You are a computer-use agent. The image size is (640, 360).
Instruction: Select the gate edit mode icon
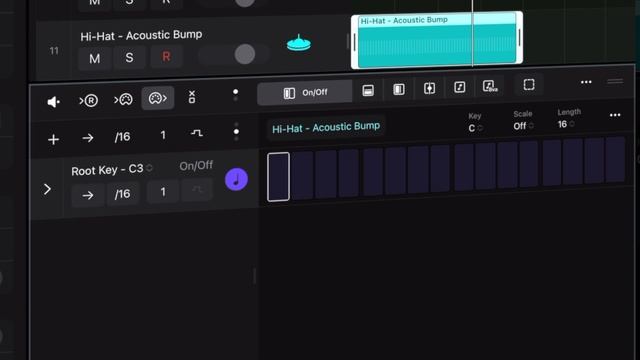tap(399, 89)
